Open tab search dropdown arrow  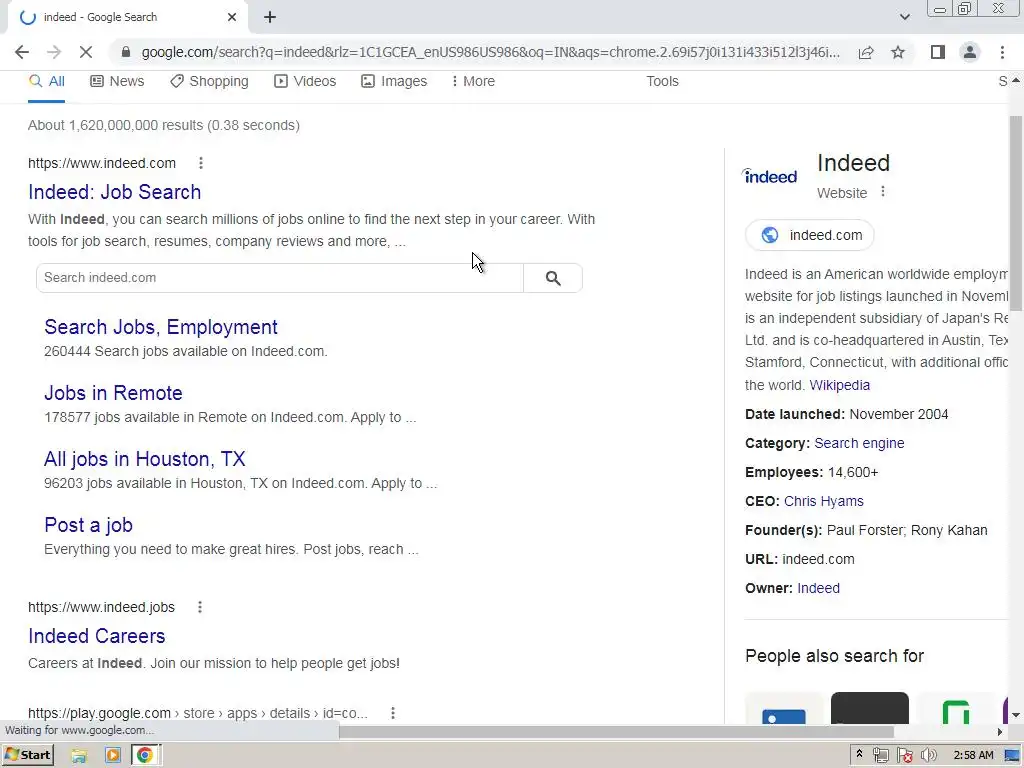[x=904, y=17]
